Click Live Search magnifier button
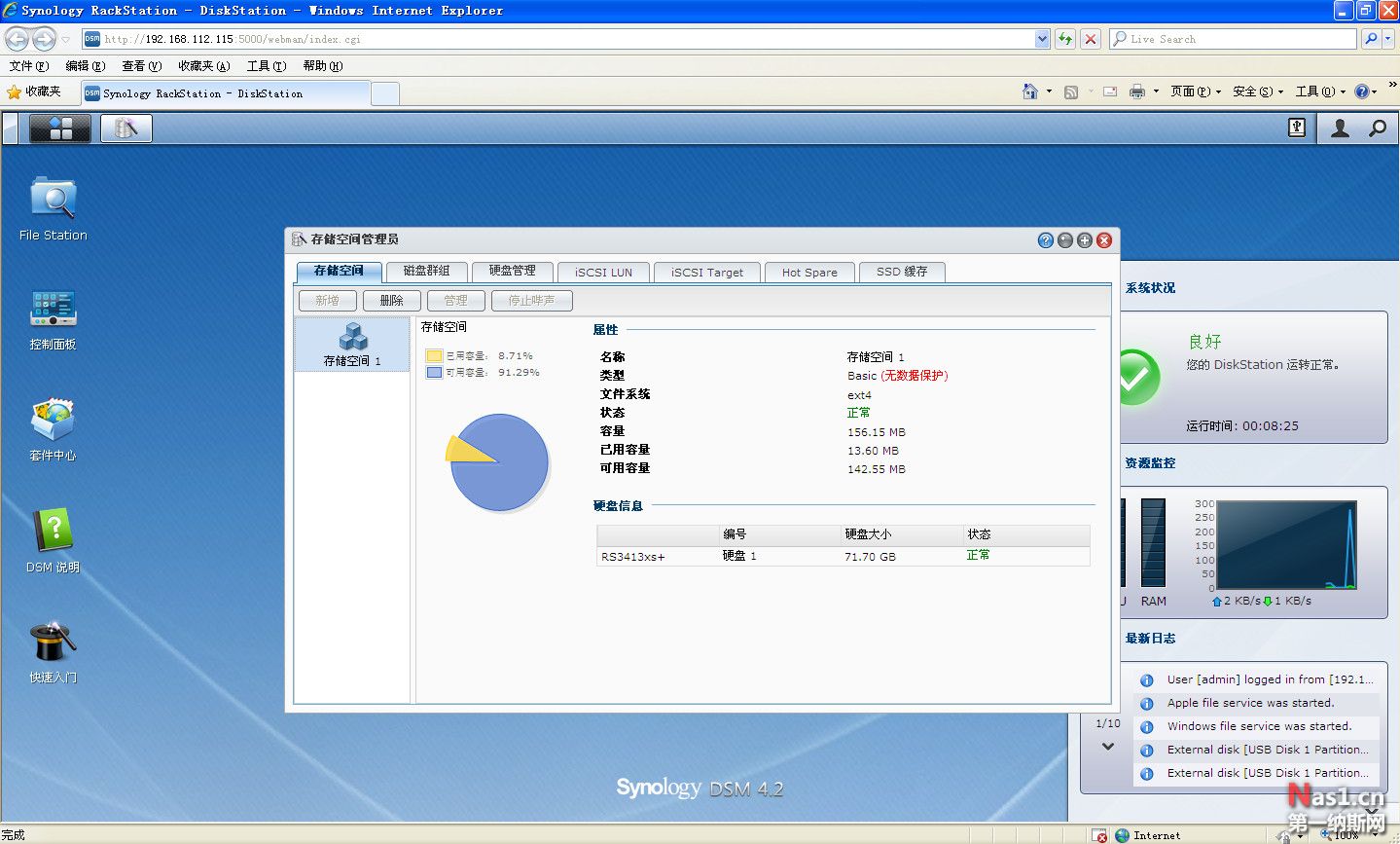The image size is (1400, 844). coord(1370,39)
